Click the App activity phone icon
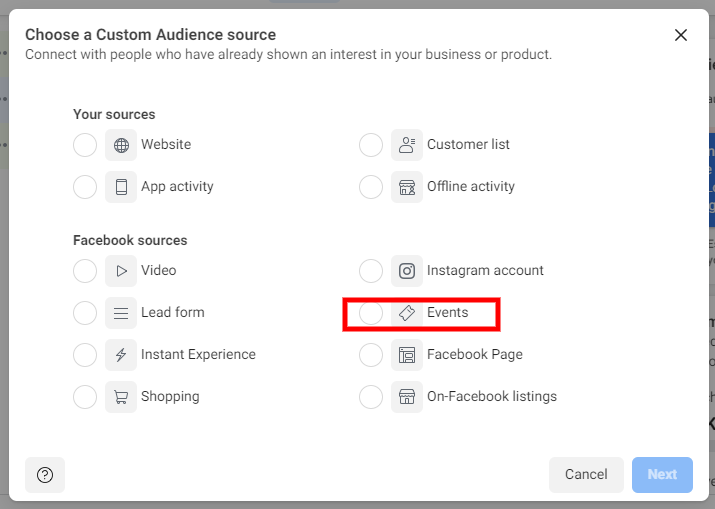 pos(121,187)
